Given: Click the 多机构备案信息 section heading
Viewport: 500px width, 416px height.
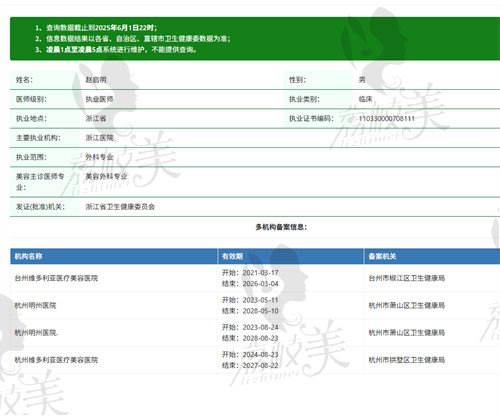Looking at the screenshot, I should pyautogui.click(x=281, y=227).
